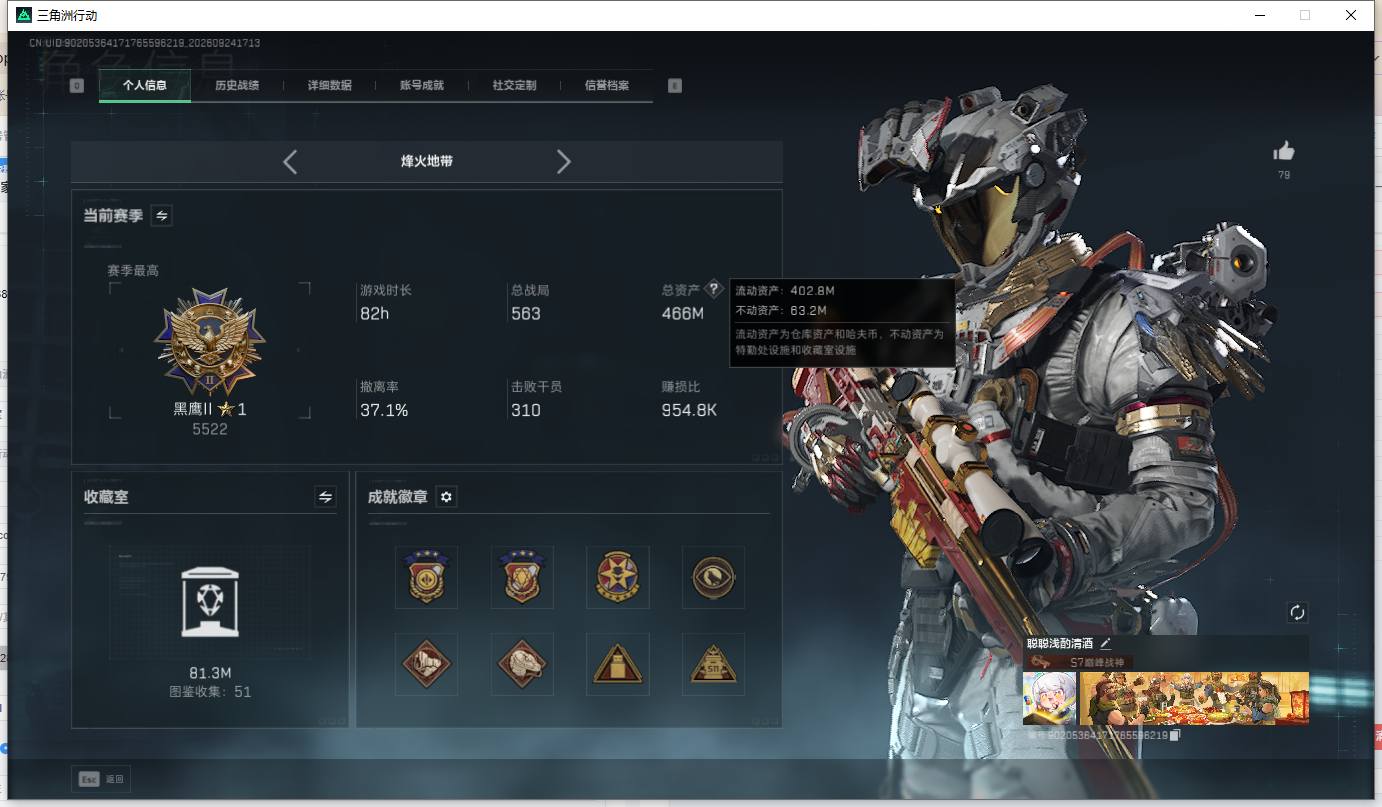1382x807 pixels.
Task: Click the rank score 5522
Action: pos(210,429)
